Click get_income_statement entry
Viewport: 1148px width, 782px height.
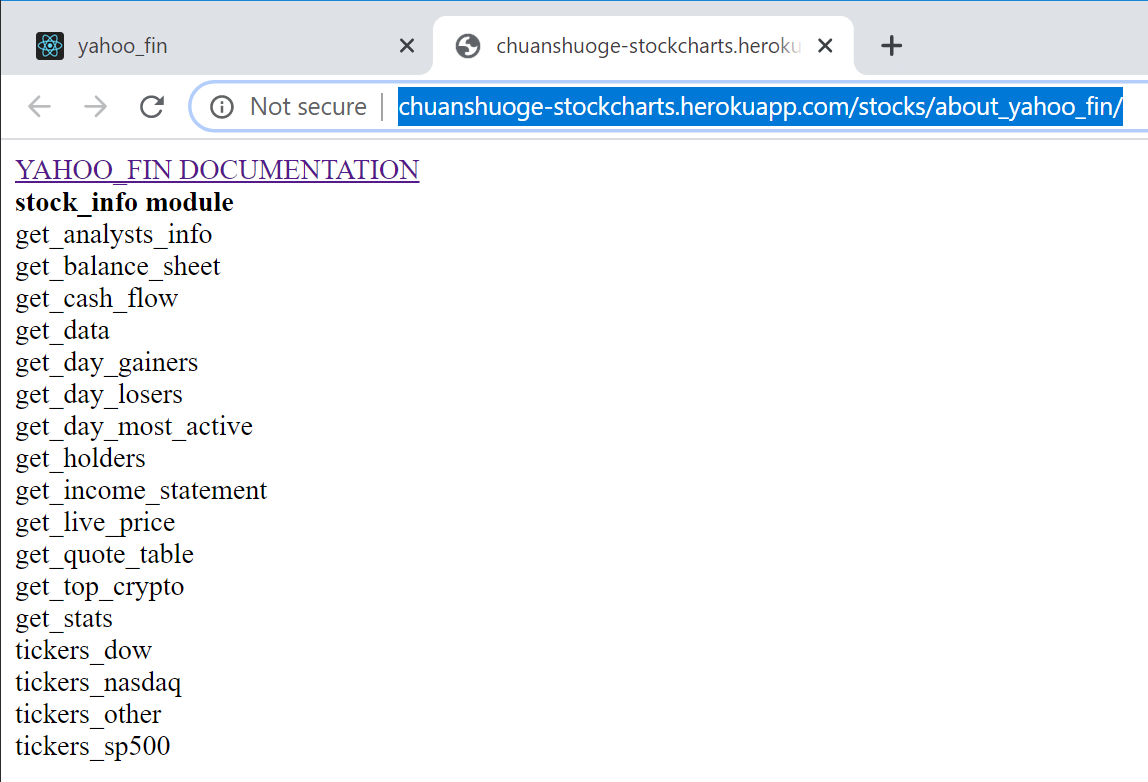[141, 491]
